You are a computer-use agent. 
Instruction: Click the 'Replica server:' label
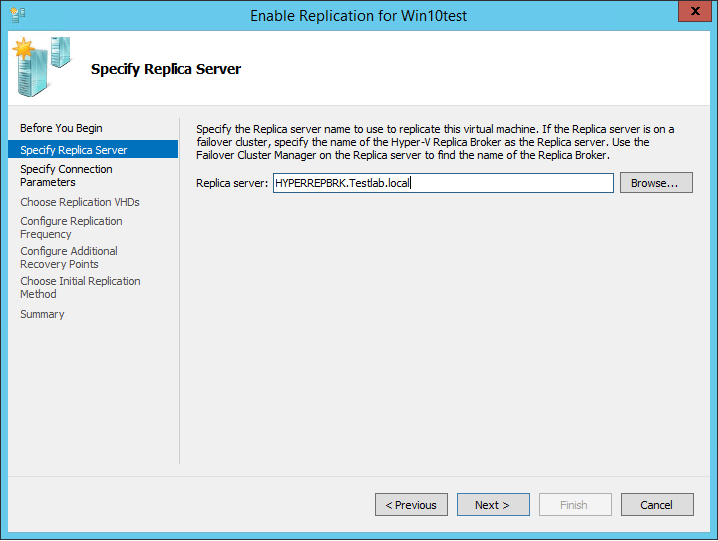point(232,183)
